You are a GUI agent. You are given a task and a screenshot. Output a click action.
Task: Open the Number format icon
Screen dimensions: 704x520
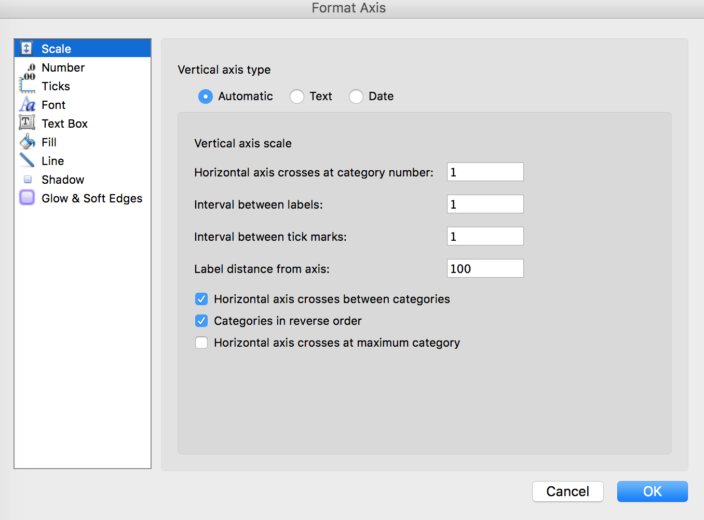(x=28, y=70)
